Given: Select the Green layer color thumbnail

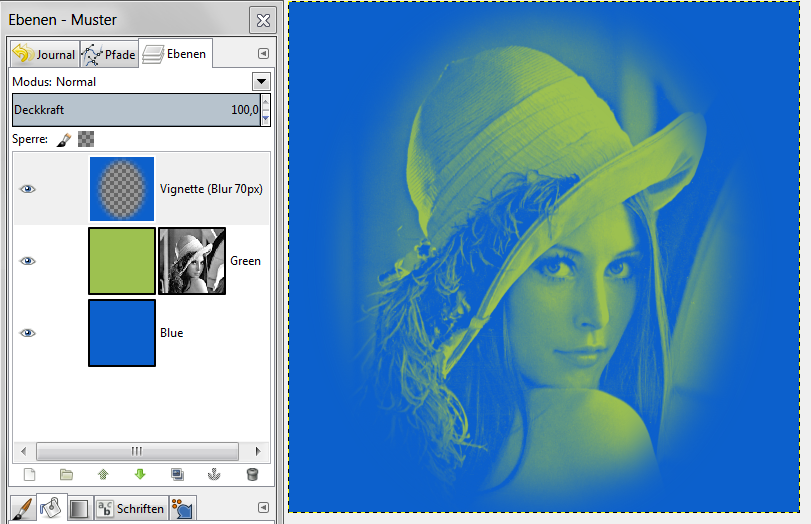Looking at the screenshot, I should [122, 261].
